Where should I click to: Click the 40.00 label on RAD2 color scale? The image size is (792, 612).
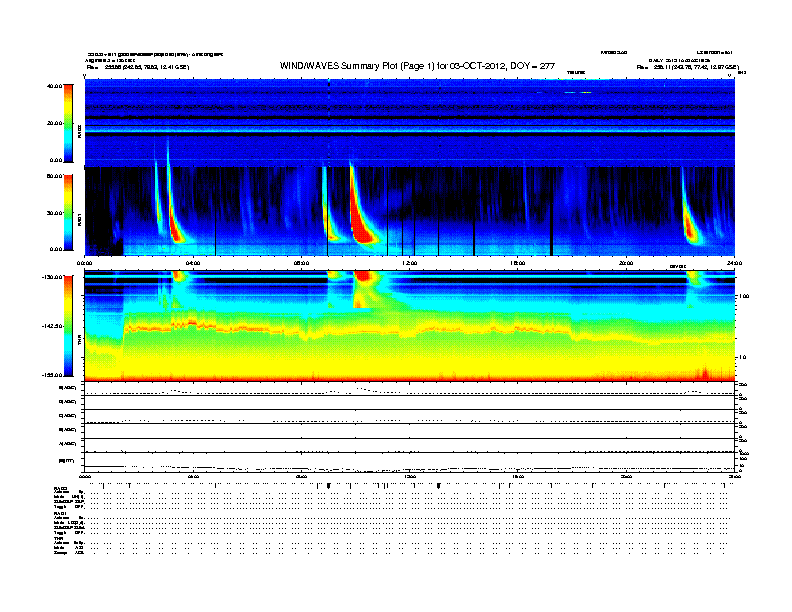pyautogui.click(x=55, y=86)
